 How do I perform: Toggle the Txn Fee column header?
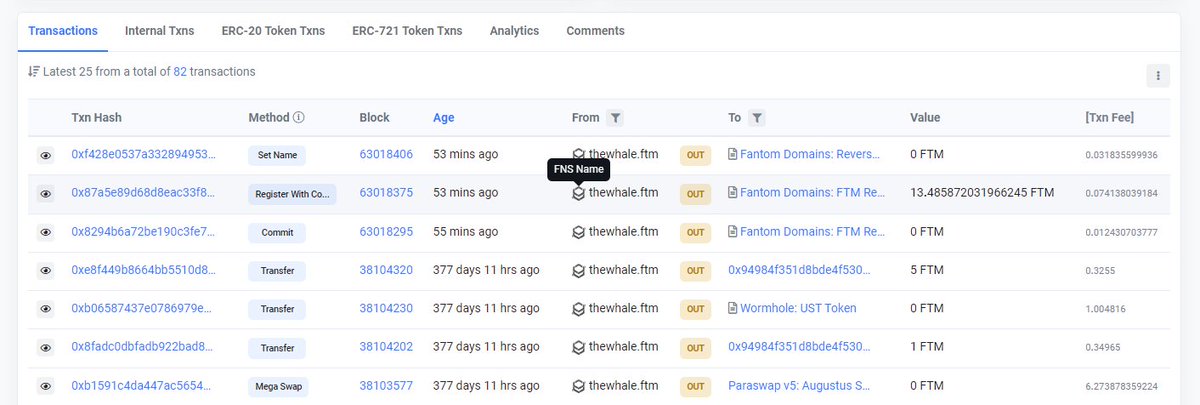point(1109,118)
